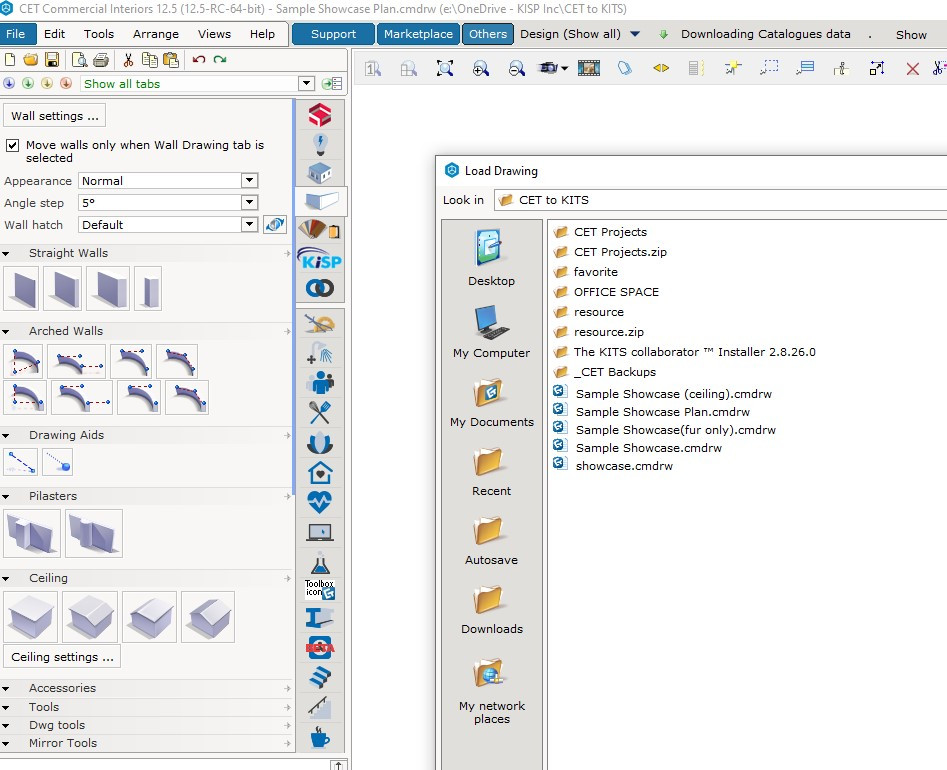947x770 pixels.
Task: Open the File menu
Action: point(17,34)
